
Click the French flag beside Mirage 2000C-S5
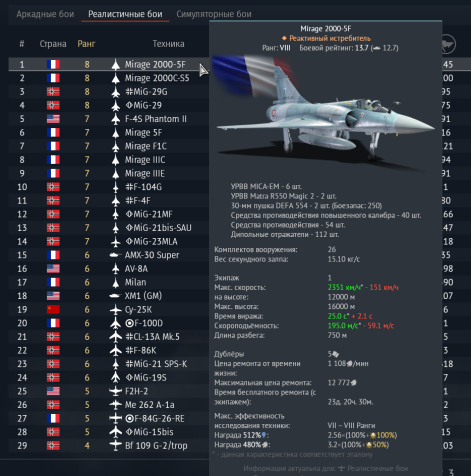pos(53,78)
